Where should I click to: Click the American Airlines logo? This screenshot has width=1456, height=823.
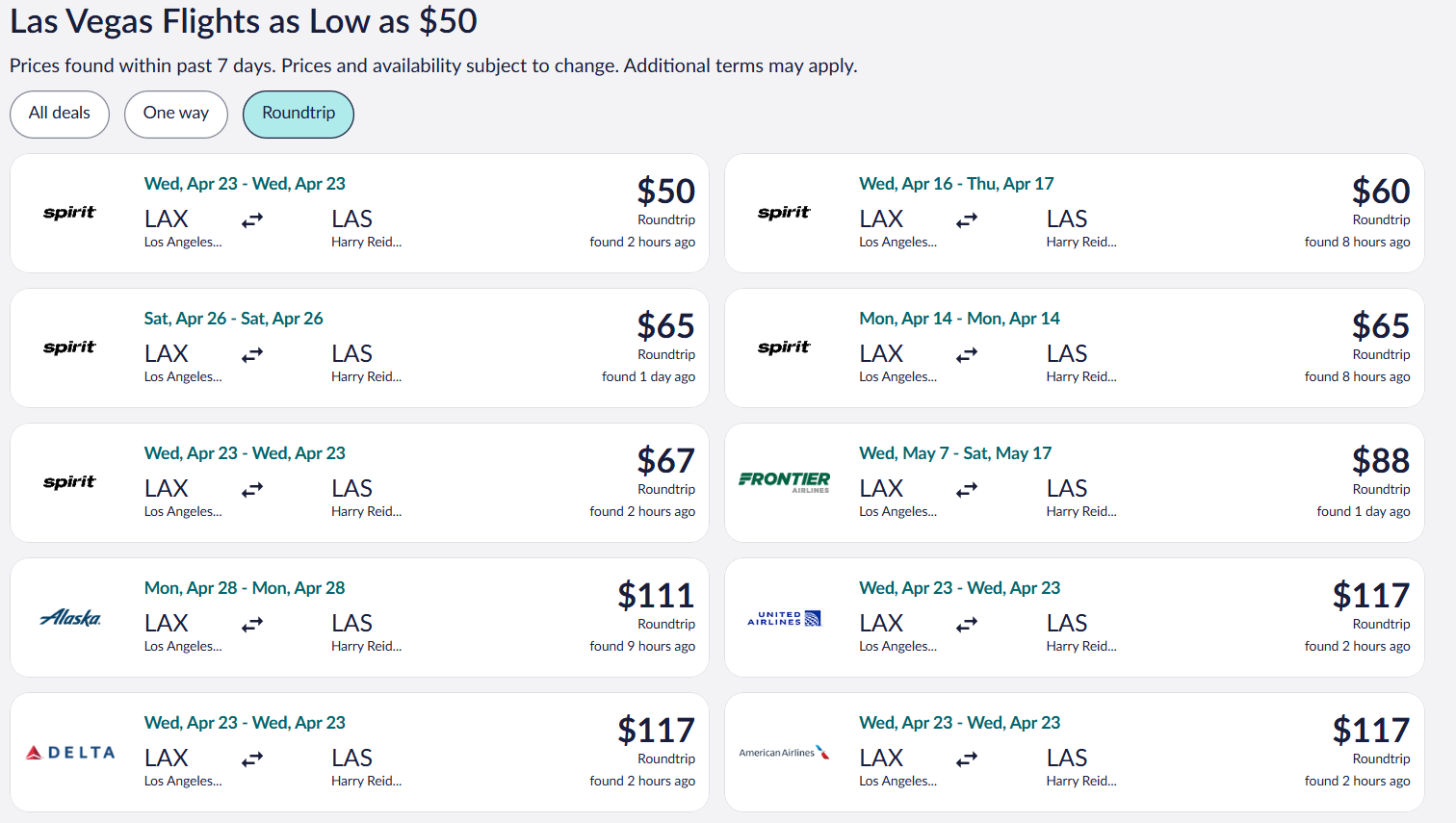click(x=784, y=752)
